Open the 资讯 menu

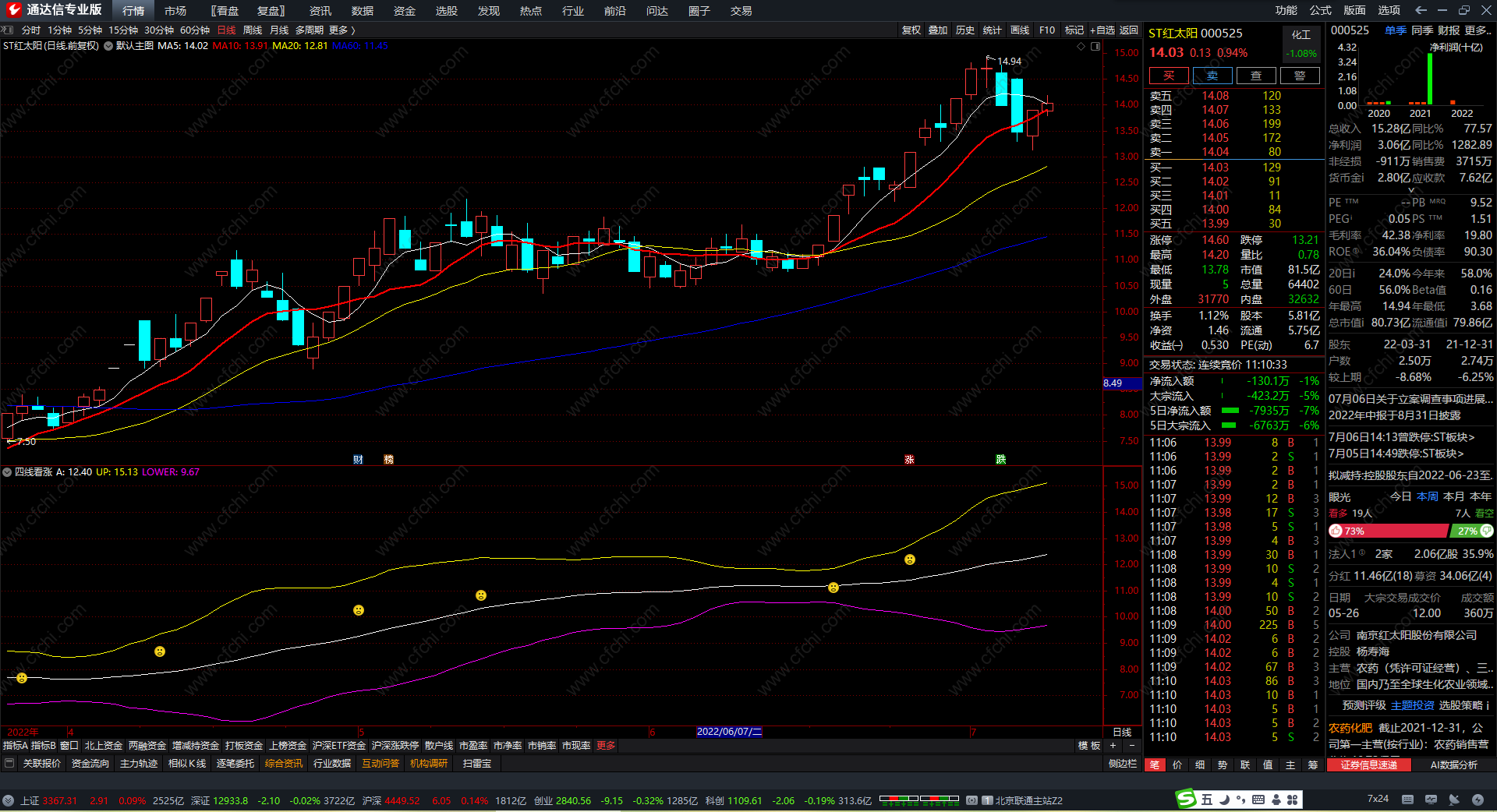pos(320,11)
